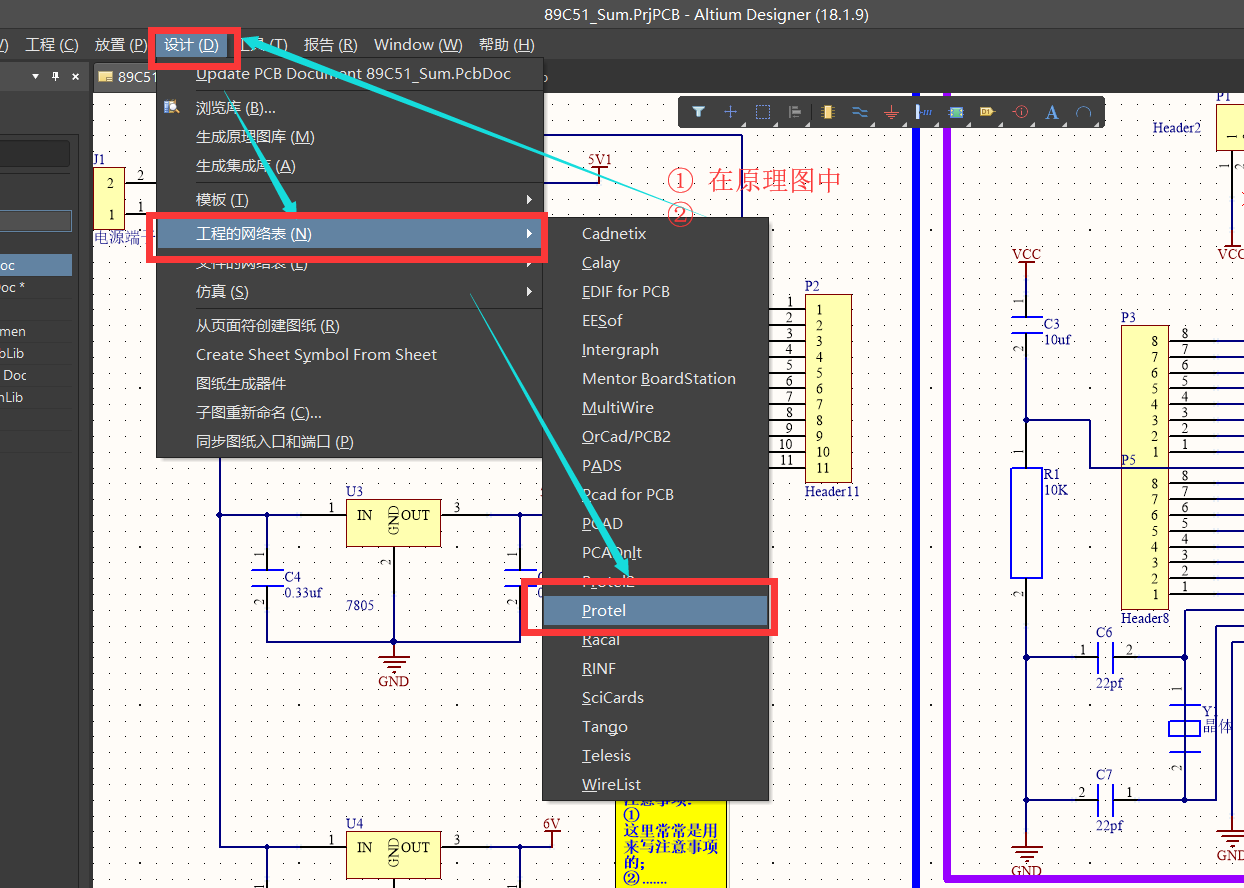Pin the left panel with the pin icon
Viewport: 1244px width, 888px height.
point(56,75)
